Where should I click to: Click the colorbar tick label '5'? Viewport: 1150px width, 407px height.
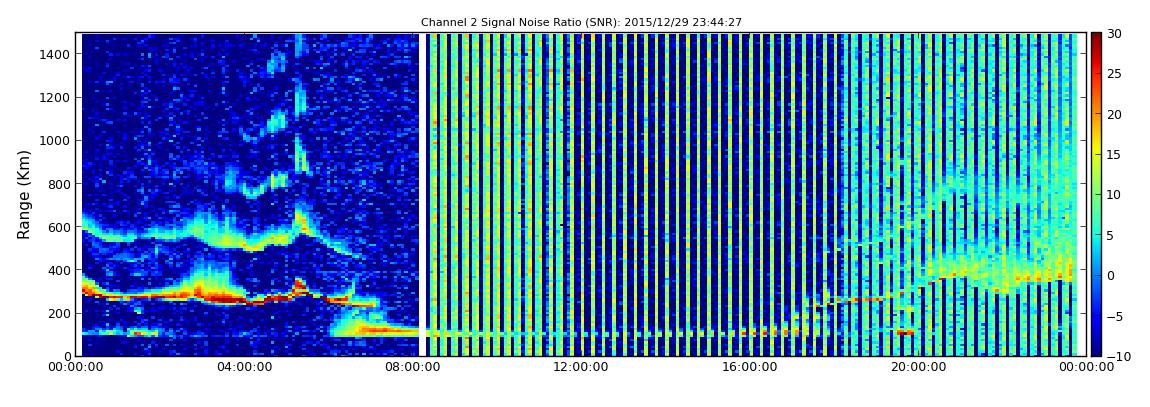(1110, 235)
